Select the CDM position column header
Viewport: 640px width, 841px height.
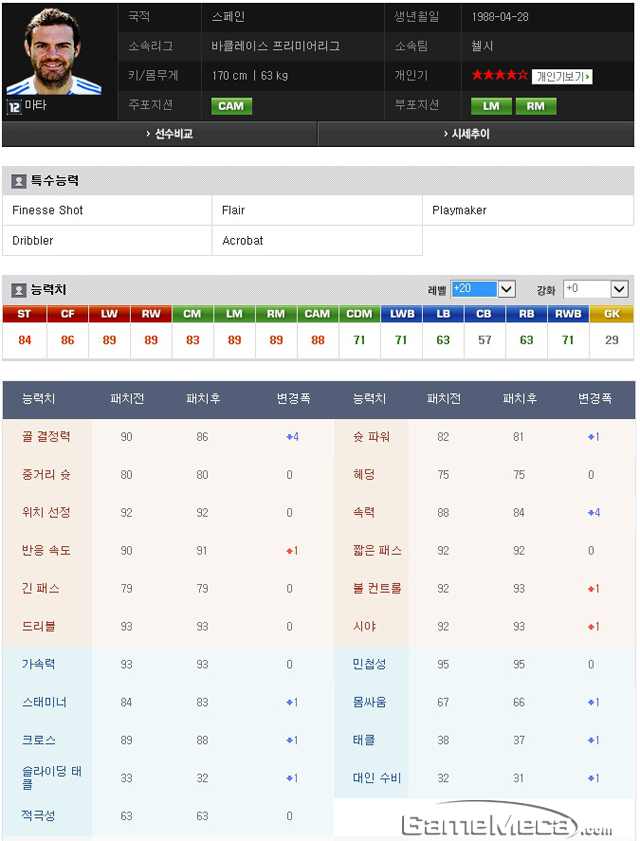pos(359,314)
